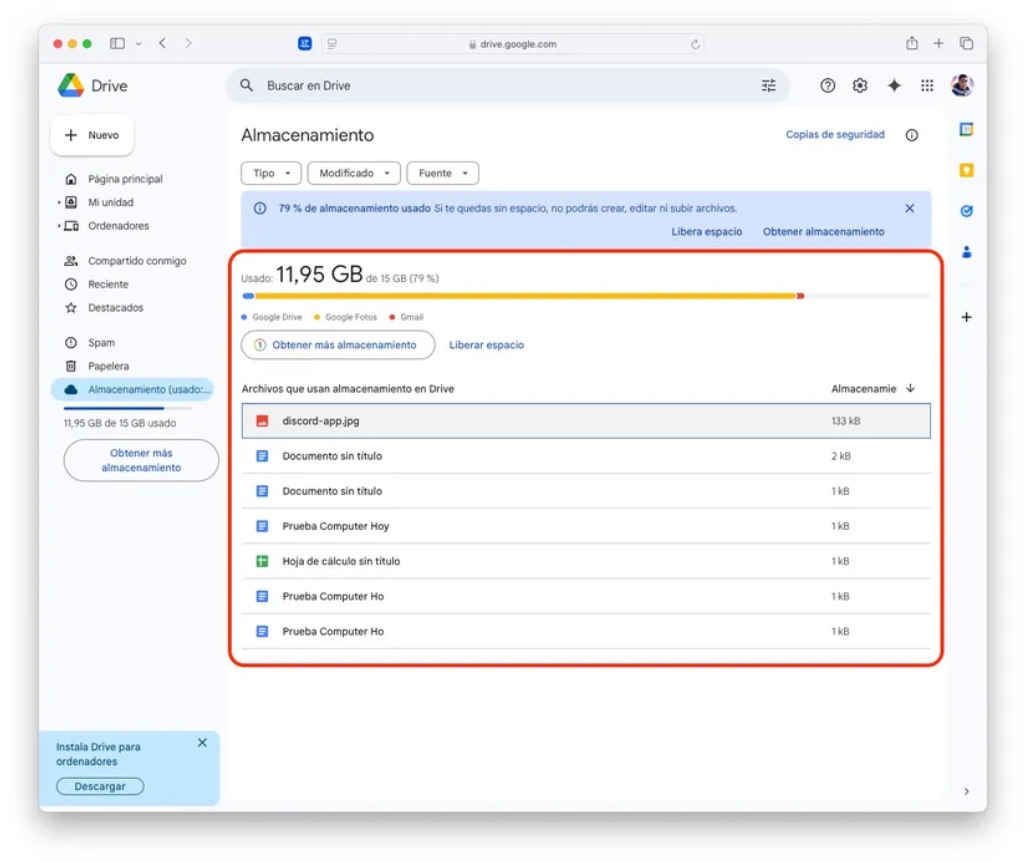Click the Liberar espacio link
Viewport: 1024px width, 862px height.
[x=486, y=345]
